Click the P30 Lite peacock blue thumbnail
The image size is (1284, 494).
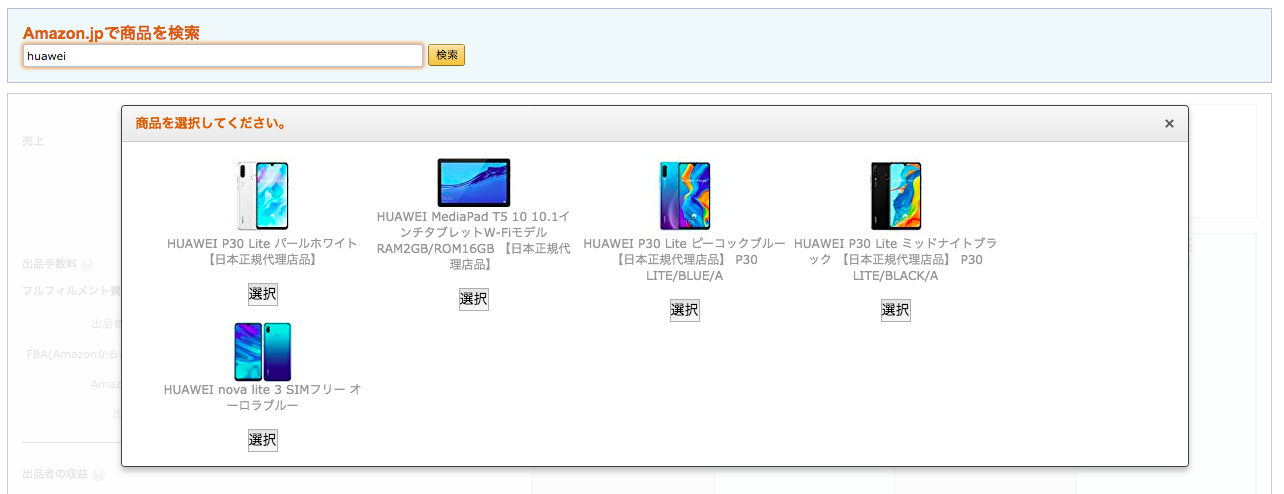point(685,196)
